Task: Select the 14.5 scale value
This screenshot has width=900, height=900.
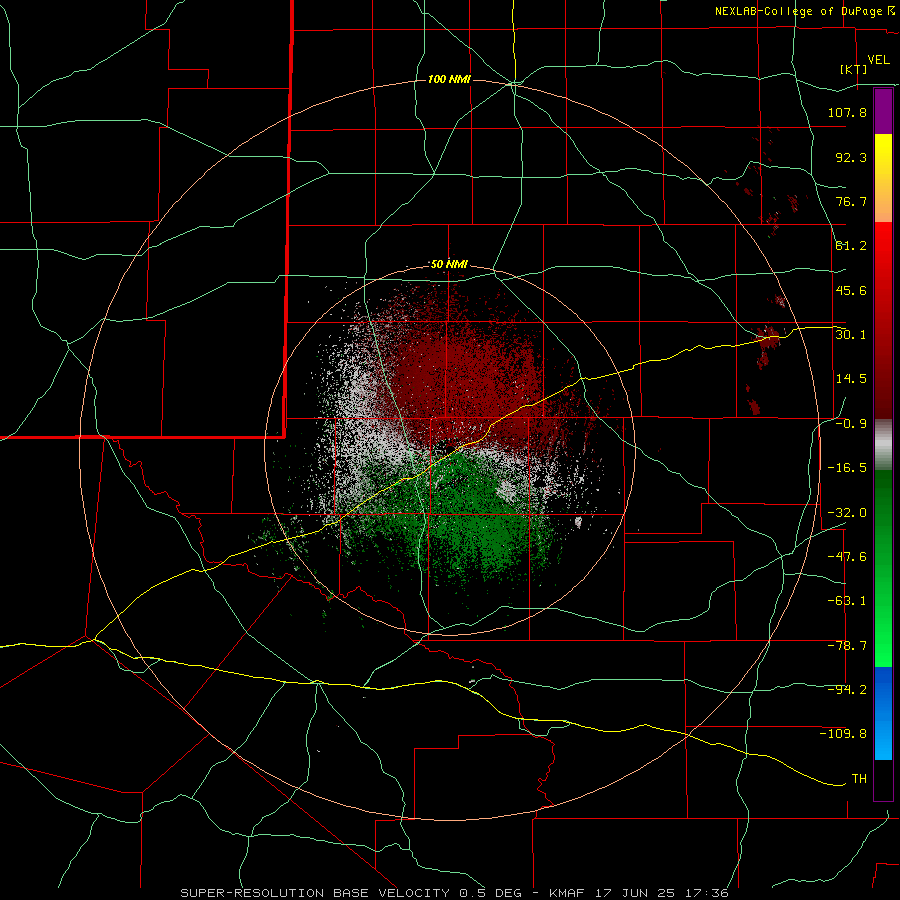Action: (851, 379)
